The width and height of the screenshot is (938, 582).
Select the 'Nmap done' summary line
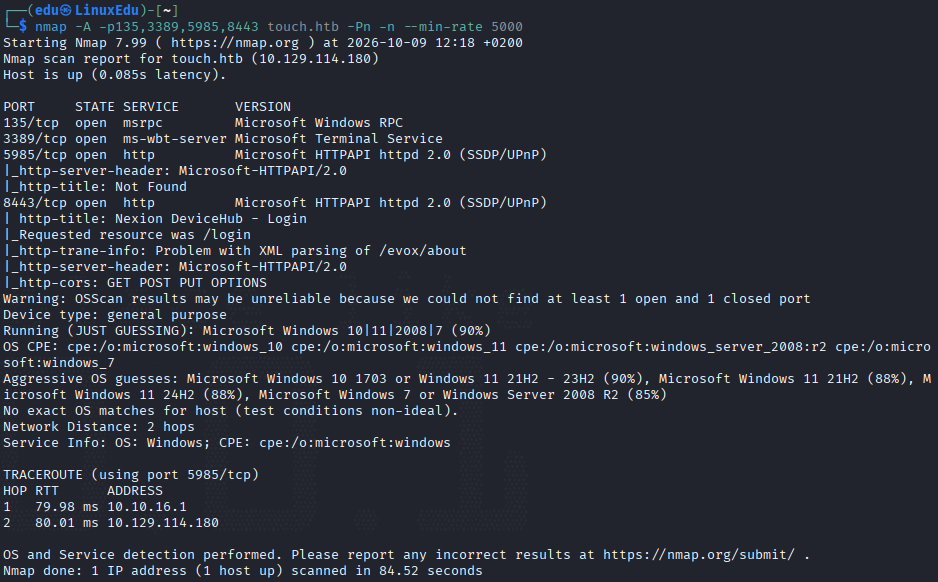click(x=242, y=571)
